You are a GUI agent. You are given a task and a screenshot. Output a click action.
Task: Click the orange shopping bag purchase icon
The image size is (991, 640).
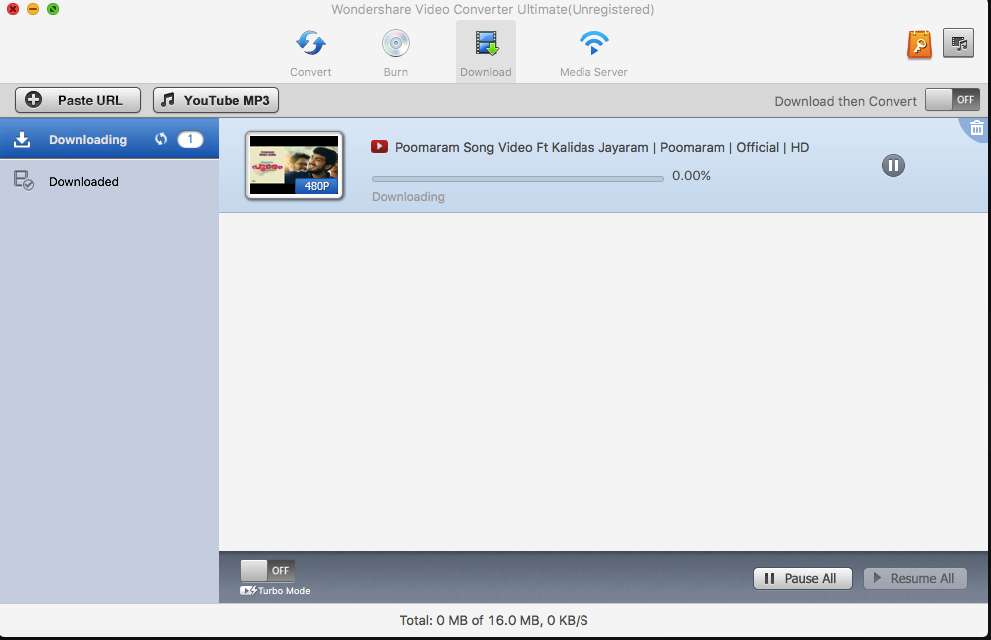tap(919, 44)
